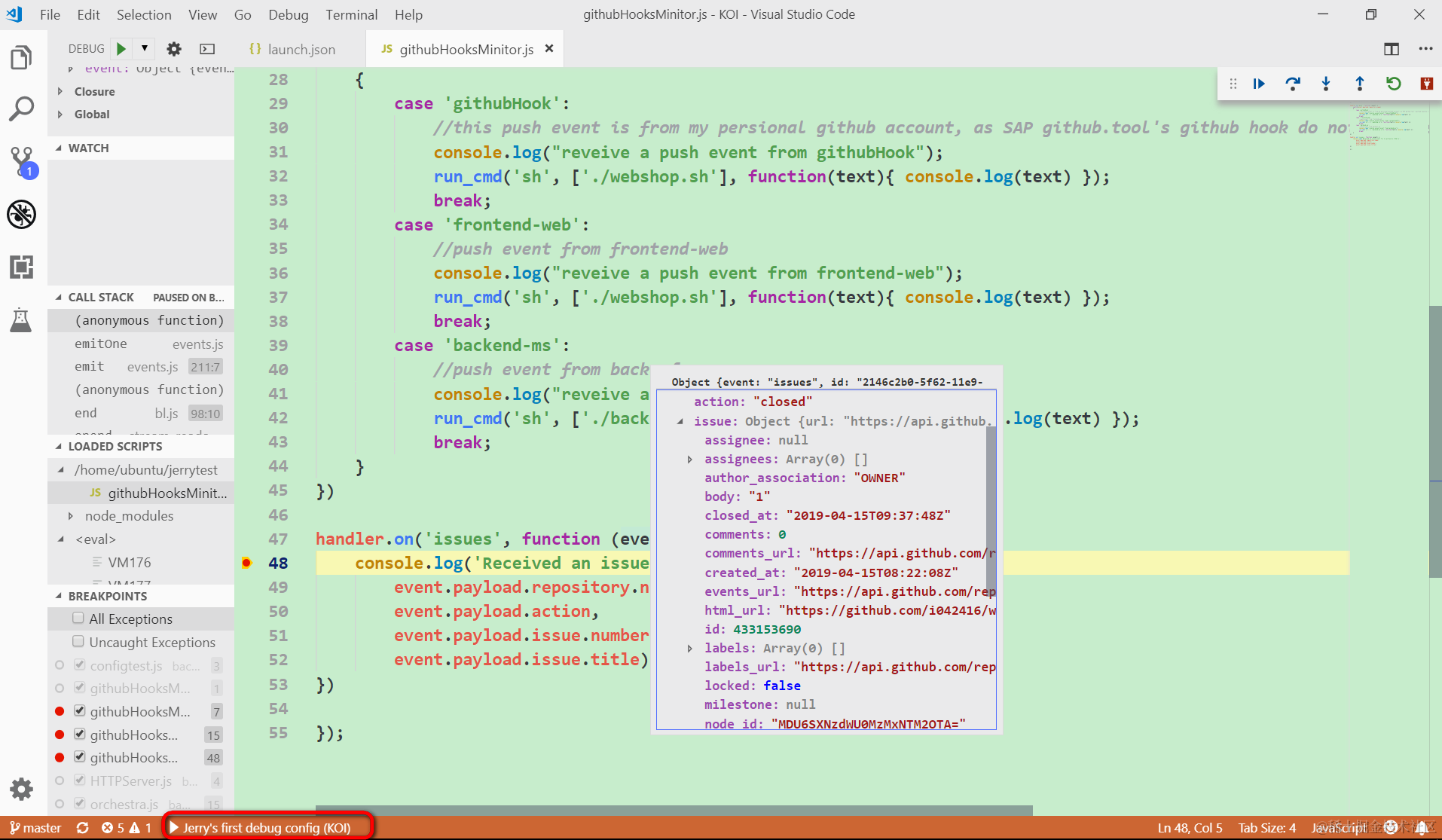Open the Manage gear in the activity bar

pos(21,789)
